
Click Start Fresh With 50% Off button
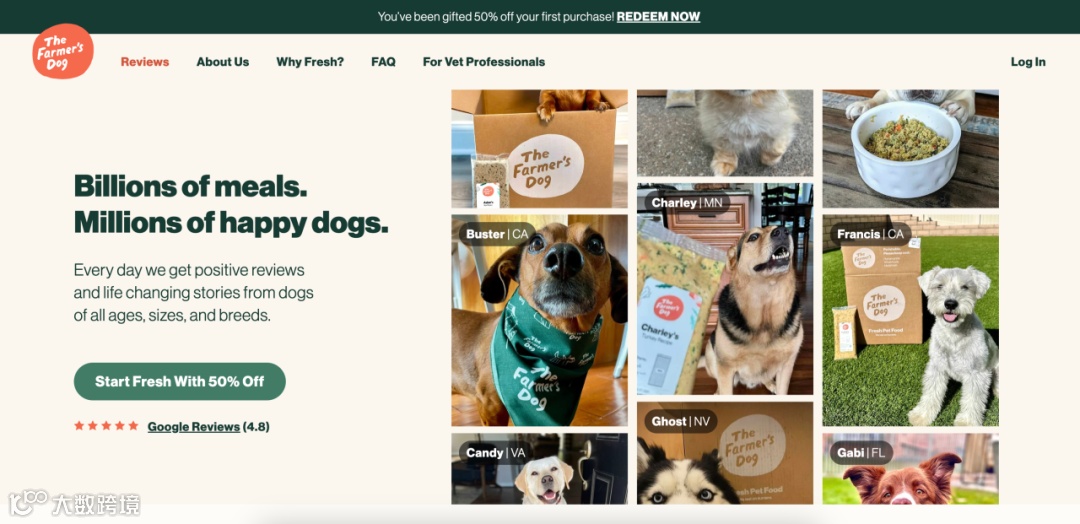tap(180, 381)
